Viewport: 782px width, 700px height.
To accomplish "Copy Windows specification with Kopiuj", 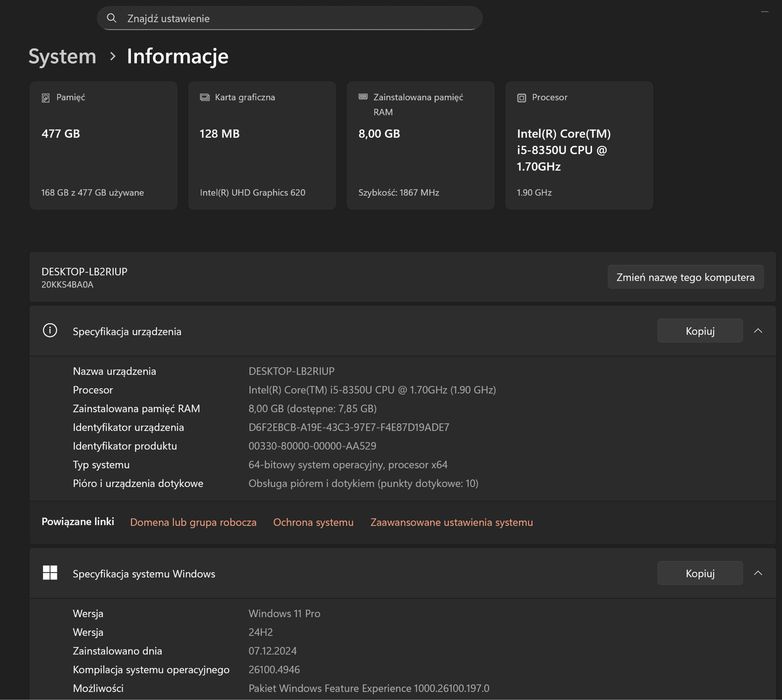I will [700, 573].
